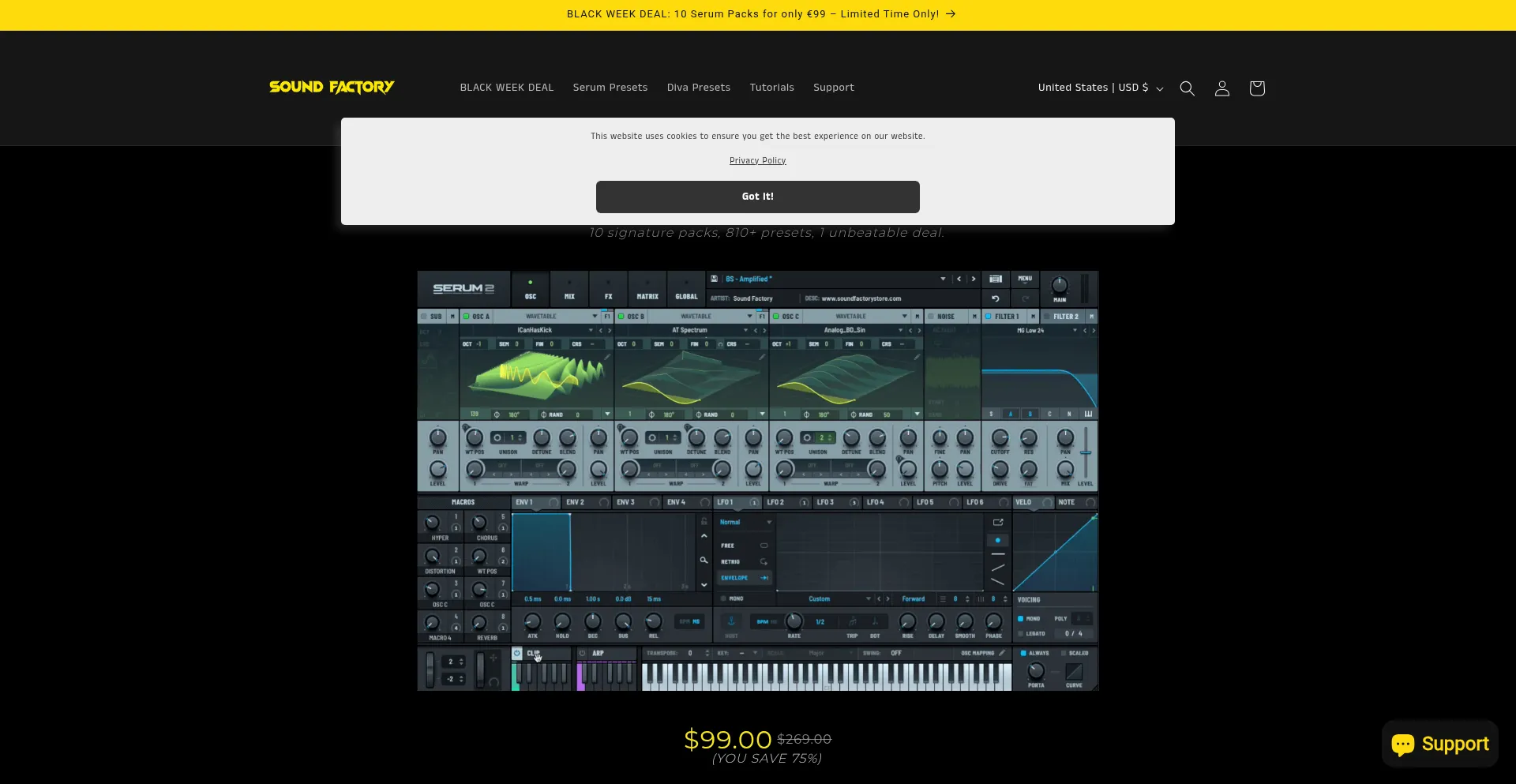Expand the United States USD currency selector
This screenshot has height=784, width=1516.
1100,88
